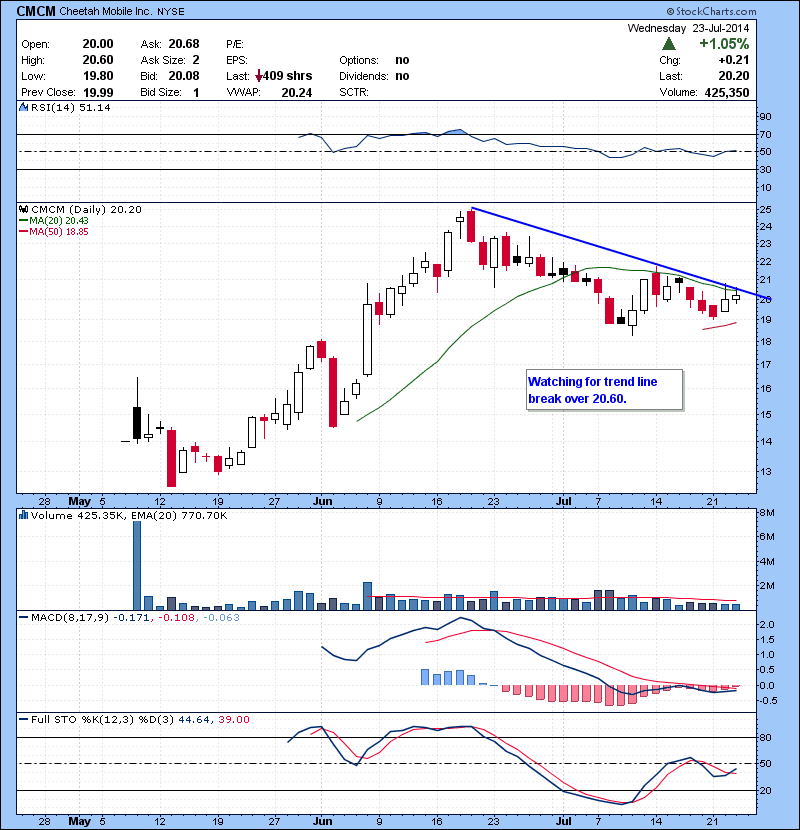Click the RSI(14) 51.14 indicator label

[x=70, y=107]
